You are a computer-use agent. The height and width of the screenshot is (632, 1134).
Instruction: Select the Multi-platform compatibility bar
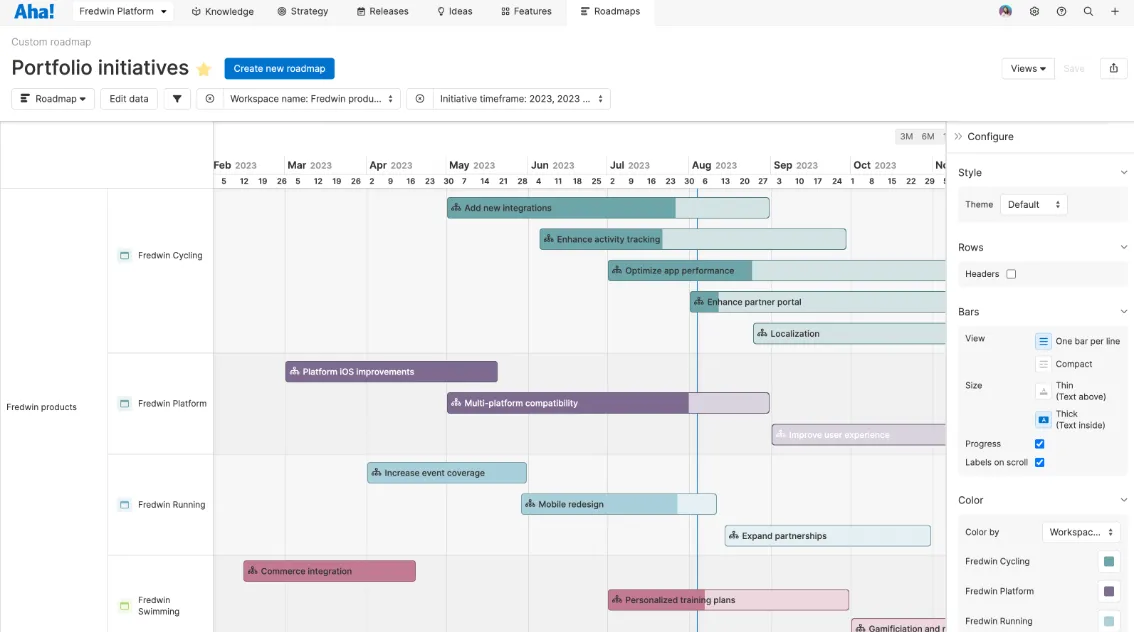pos(608,403)
